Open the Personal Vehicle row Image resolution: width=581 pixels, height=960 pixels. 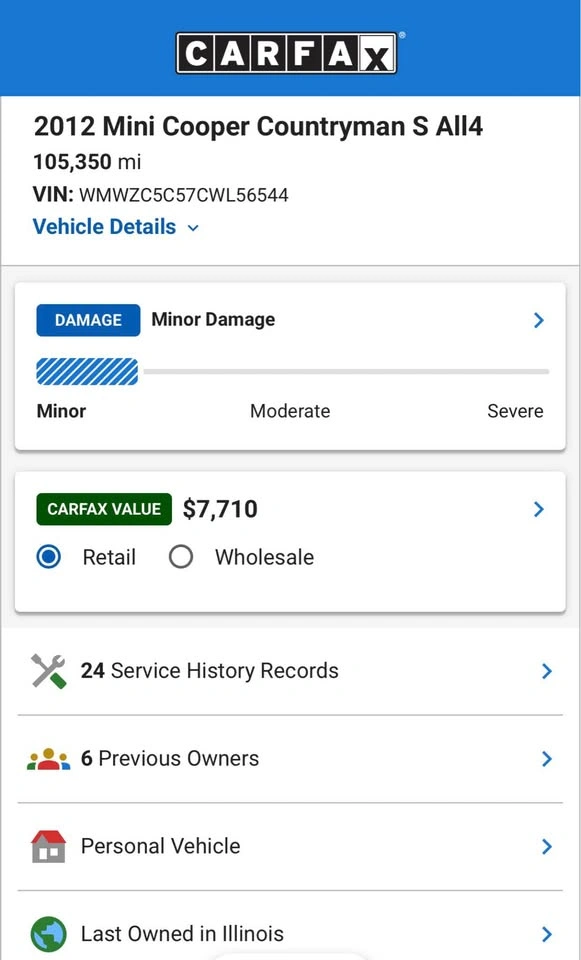[x=290, y=847]
